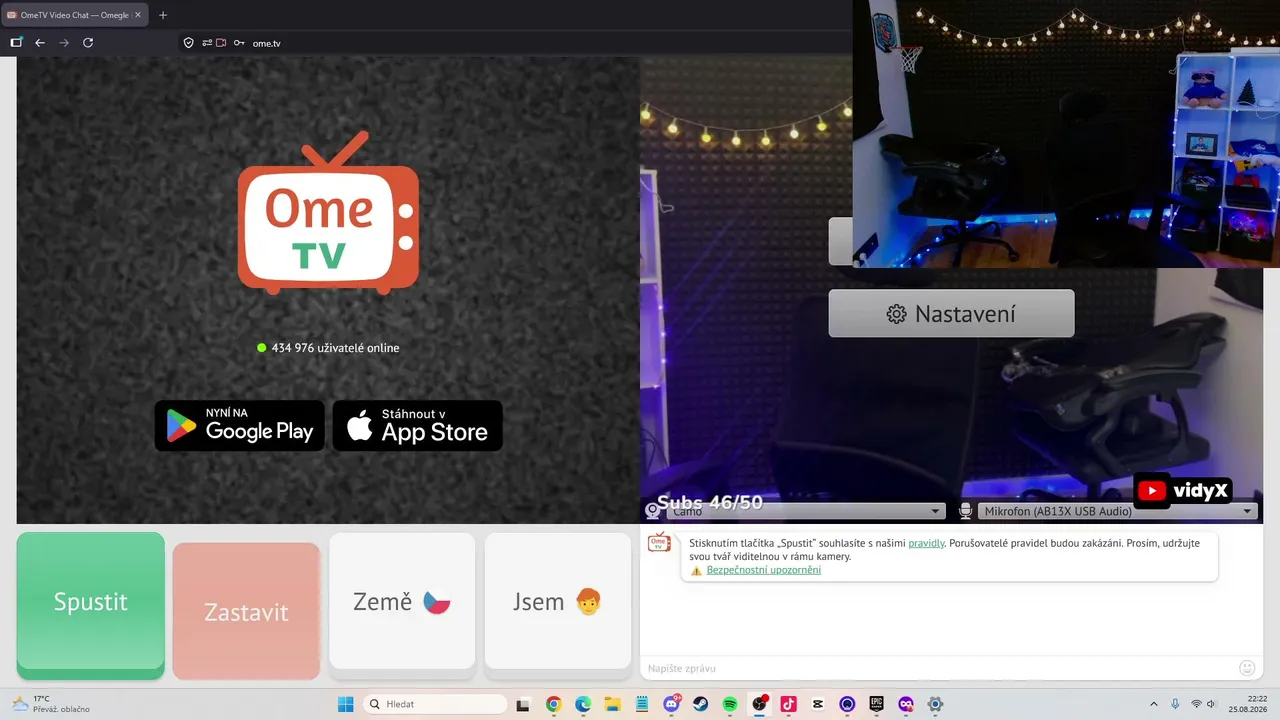Click the users online counter text

pos(335,348)
